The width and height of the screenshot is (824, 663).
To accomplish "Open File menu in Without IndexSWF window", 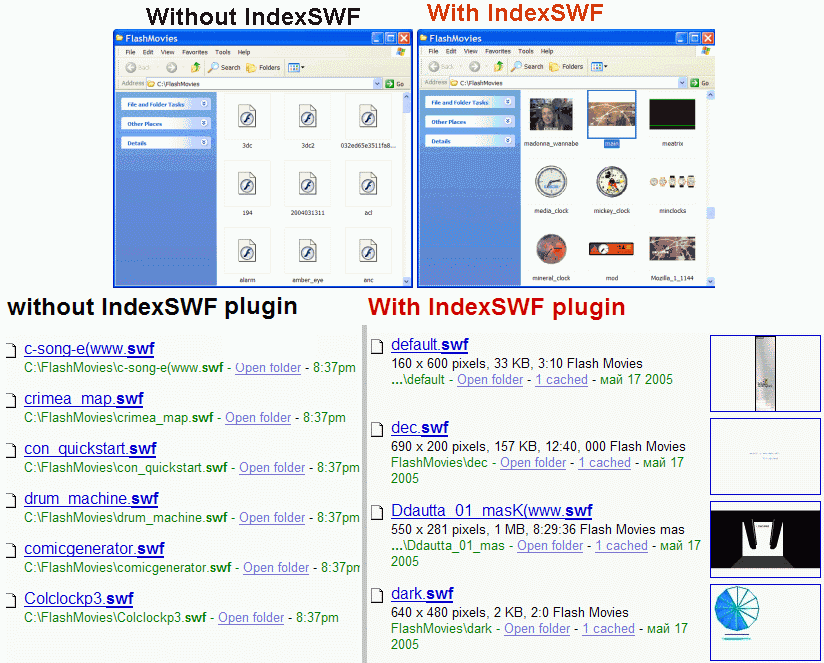I will point(130,52).
